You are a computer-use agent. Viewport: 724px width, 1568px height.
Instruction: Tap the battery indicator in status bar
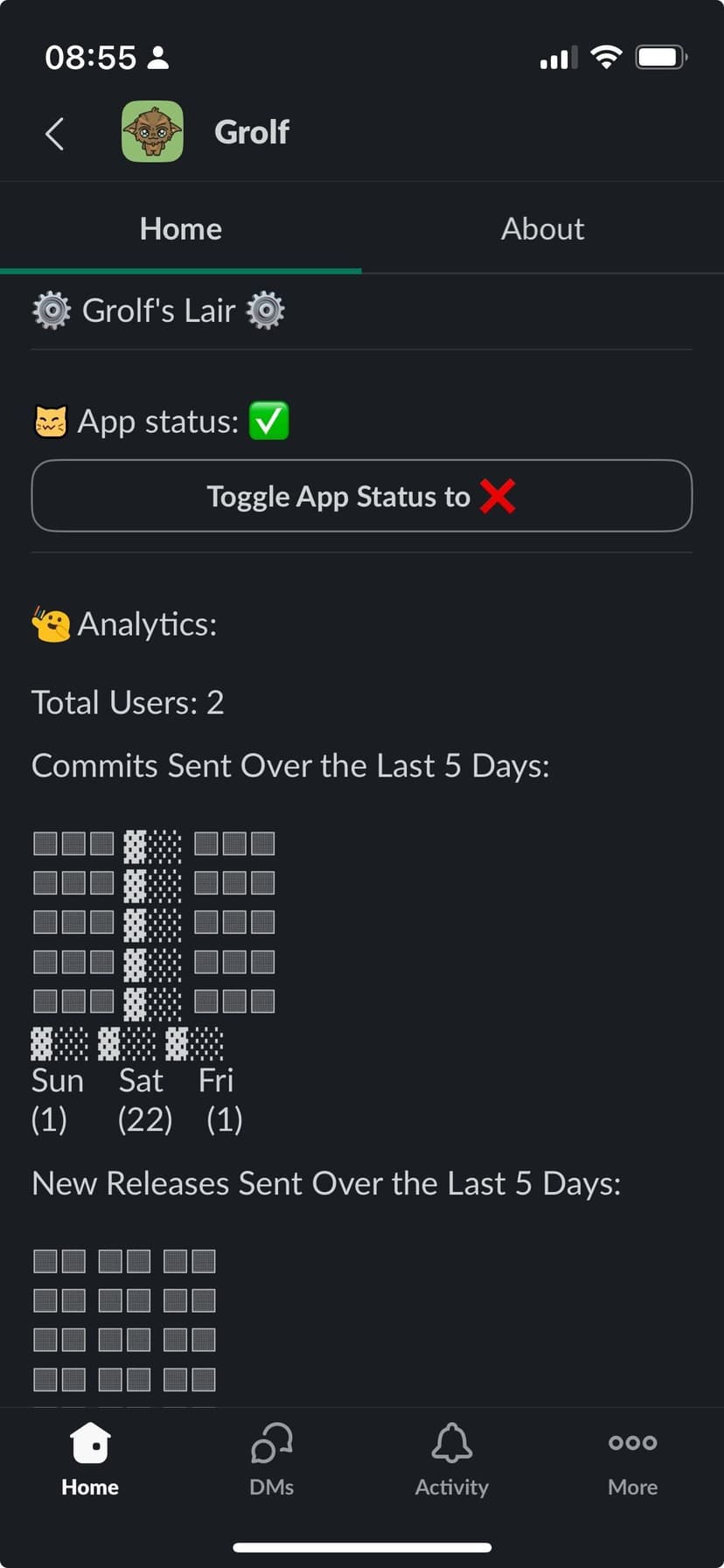(661, 58)
